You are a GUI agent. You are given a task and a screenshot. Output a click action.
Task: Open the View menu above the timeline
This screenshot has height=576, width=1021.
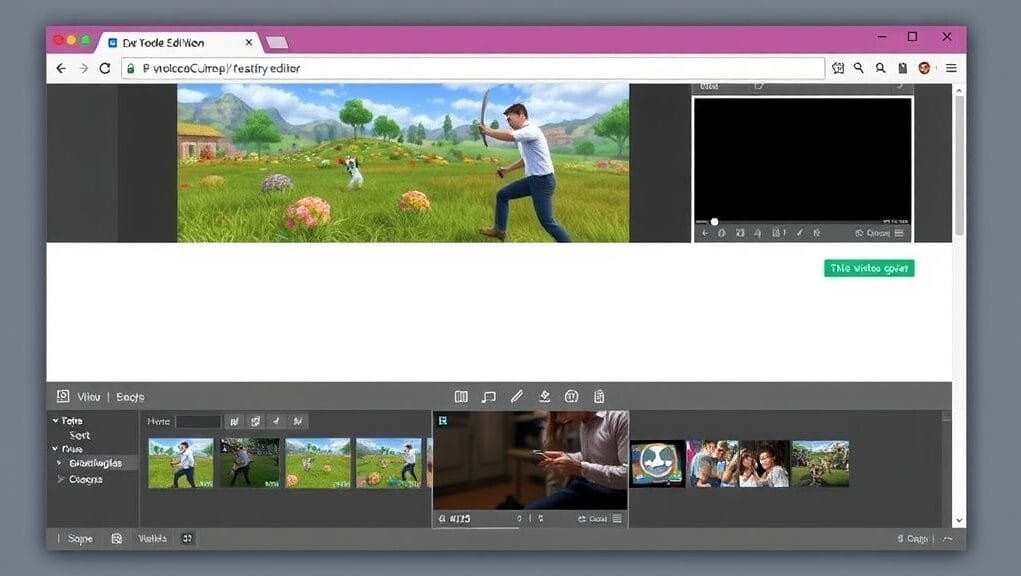88,396
